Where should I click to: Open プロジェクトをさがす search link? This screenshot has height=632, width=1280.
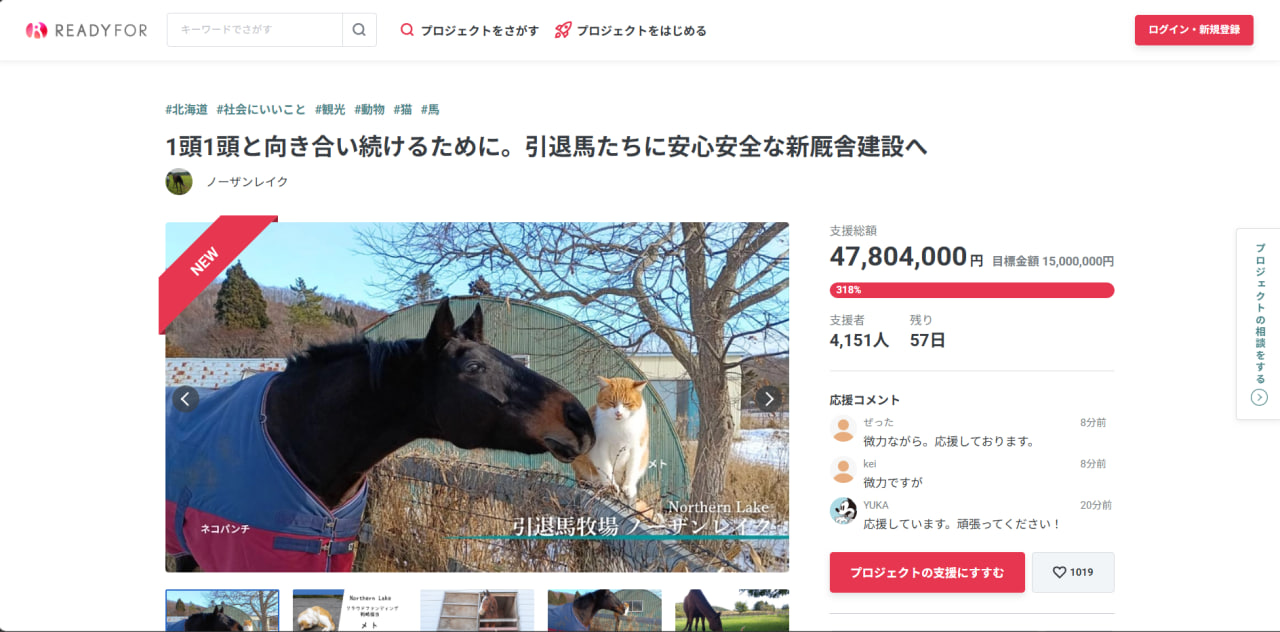click(x=469, y=31)
